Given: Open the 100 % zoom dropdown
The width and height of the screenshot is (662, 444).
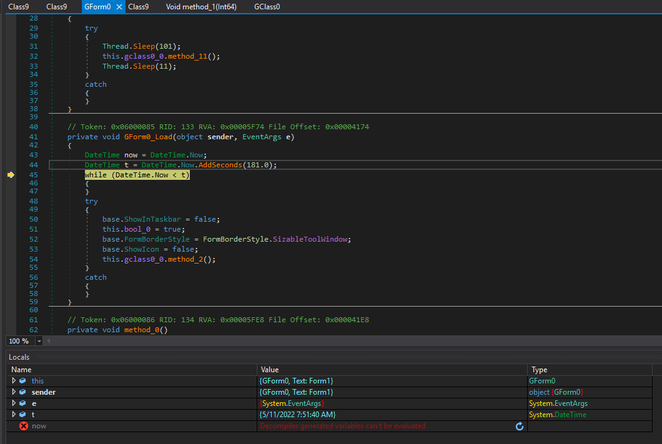Looking at the screenshot, I should pos(38,341).
